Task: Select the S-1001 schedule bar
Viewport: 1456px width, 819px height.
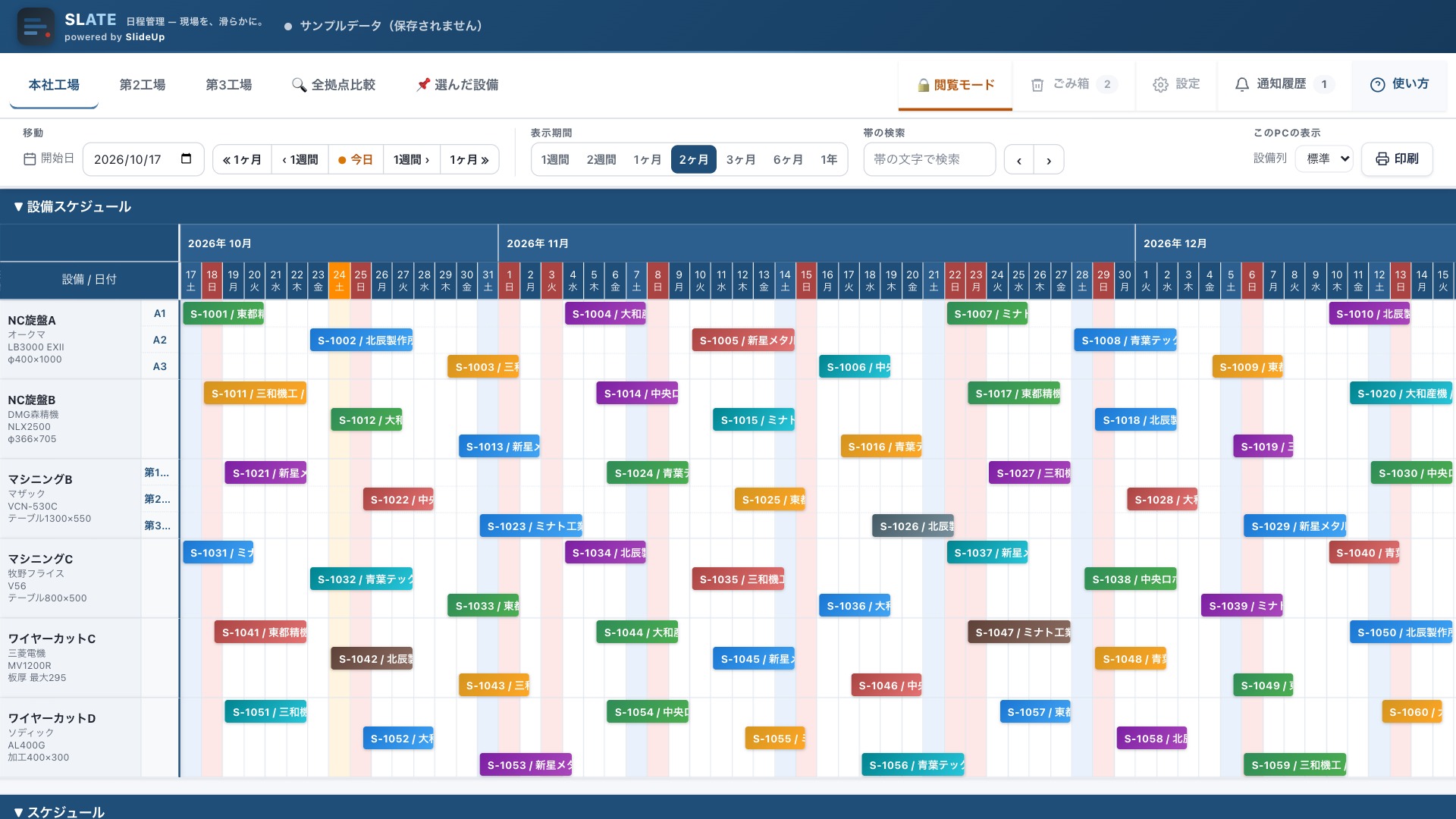Action: point(223,314)
